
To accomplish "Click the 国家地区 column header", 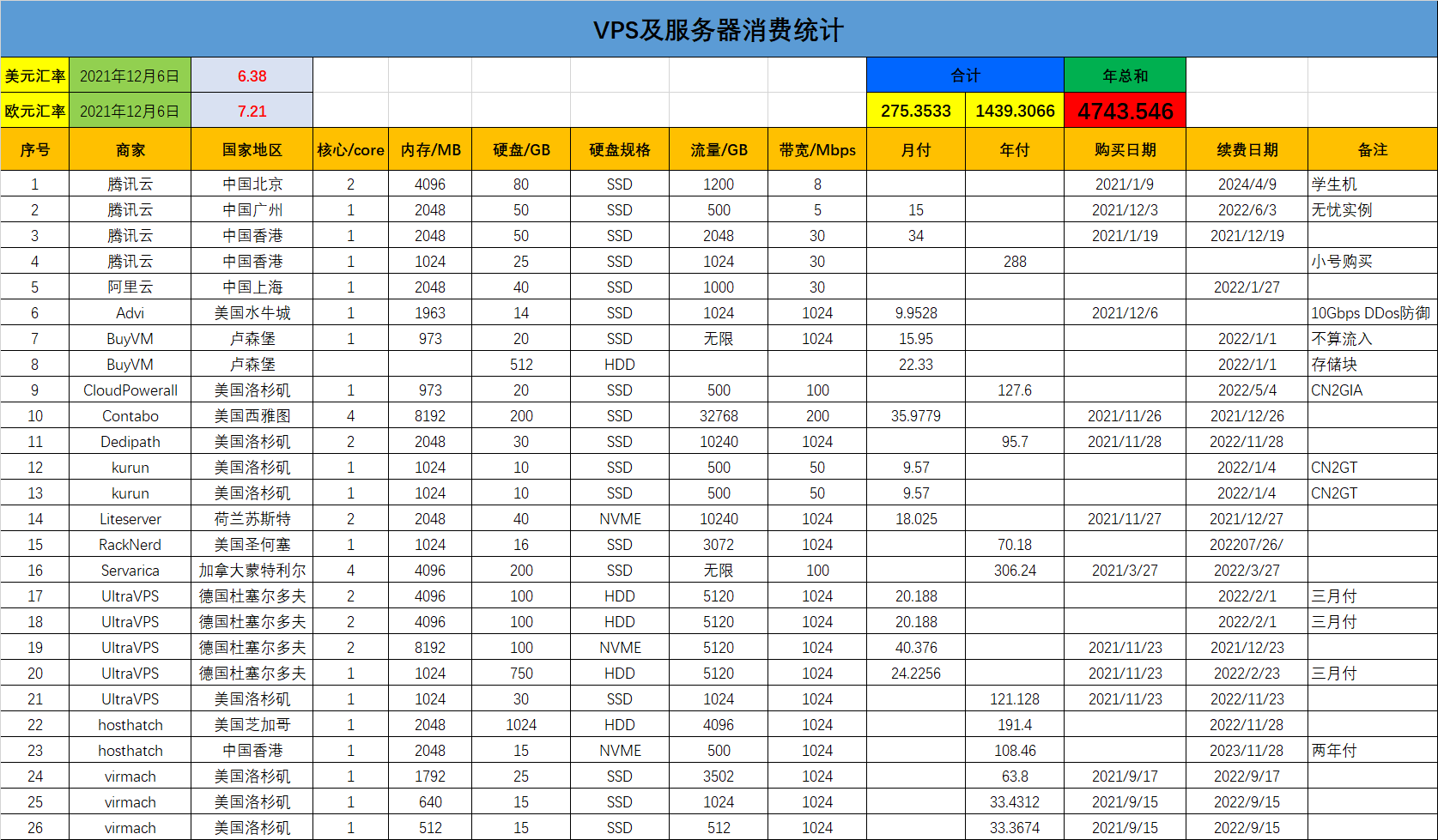I will coord(252,149).
